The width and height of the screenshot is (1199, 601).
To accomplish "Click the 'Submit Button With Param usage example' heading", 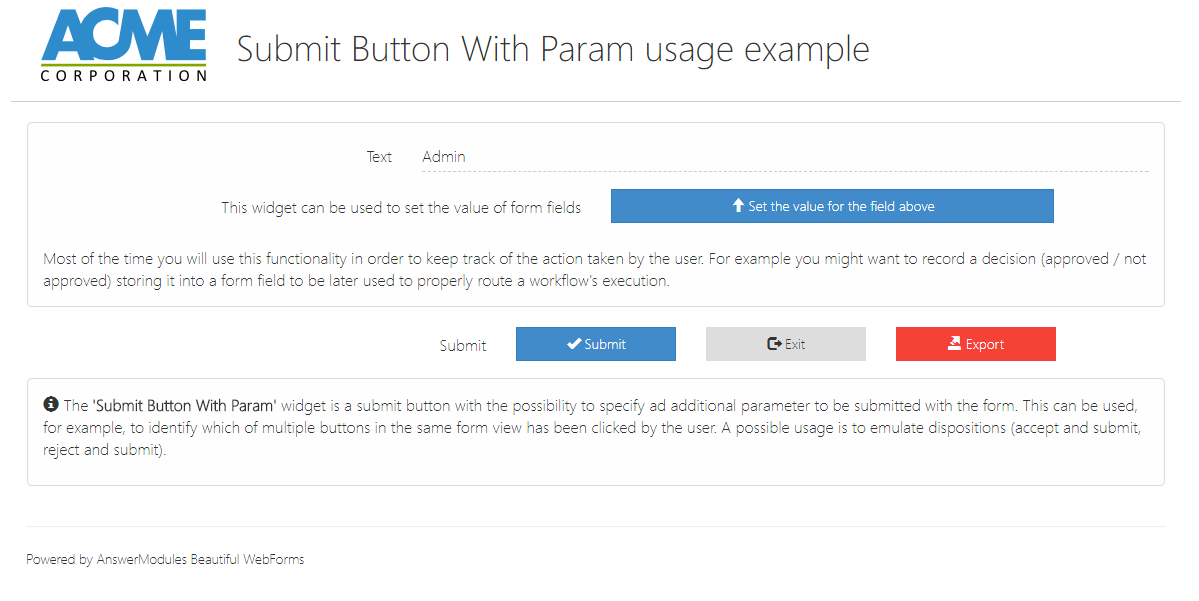I will point(553,49).
